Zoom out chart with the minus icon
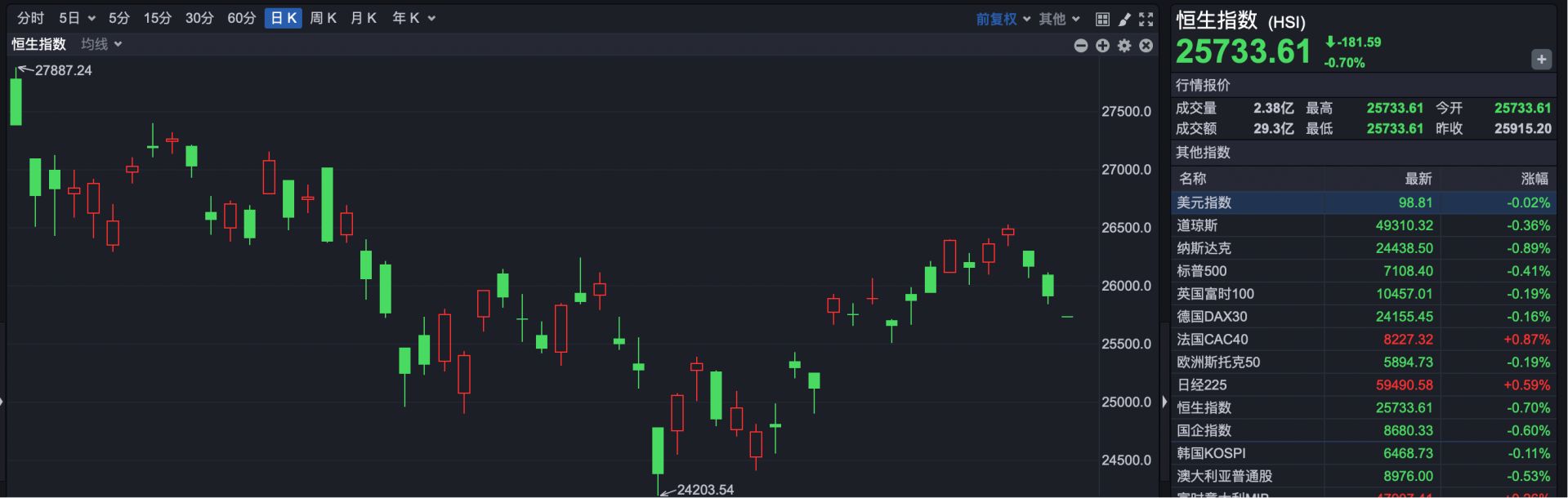The height and width of the screenshot is (498, 1568). 1081,46
